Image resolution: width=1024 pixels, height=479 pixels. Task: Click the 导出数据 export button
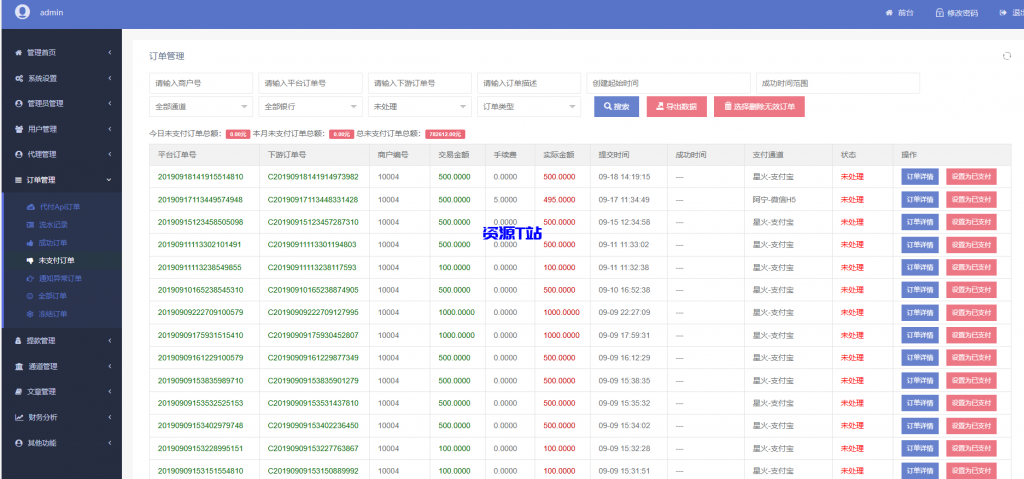coord(677,107)
